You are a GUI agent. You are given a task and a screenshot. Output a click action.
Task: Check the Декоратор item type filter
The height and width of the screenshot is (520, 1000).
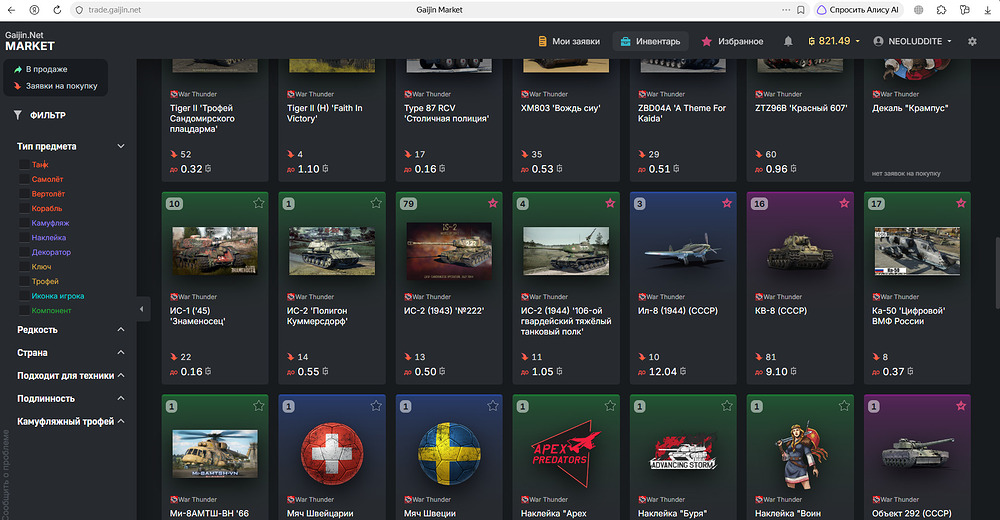pos(24,252)
